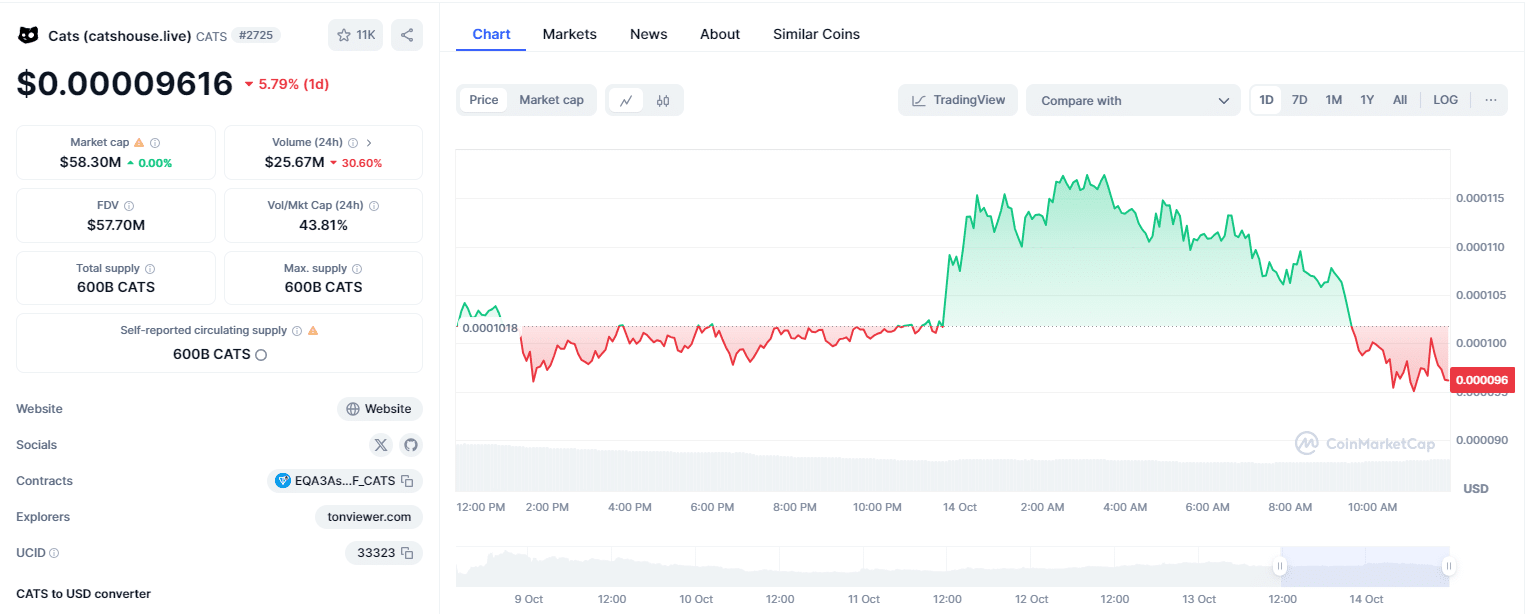Visit the Cats Website link
Viewport: 1525px width, 614px height.
click(x=380, y=409)
